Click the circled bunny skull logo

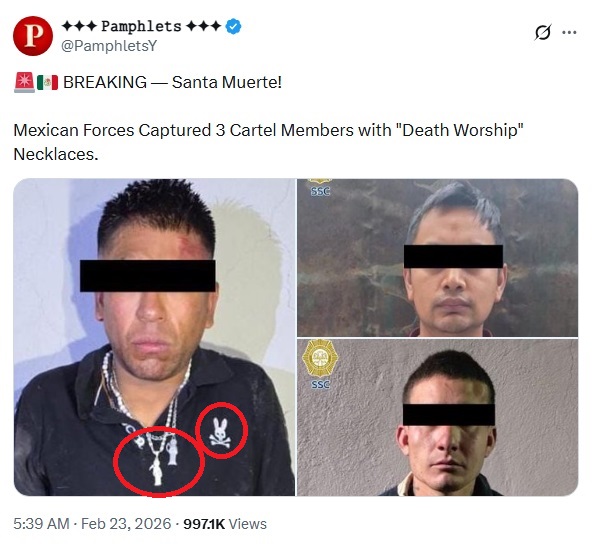(x=221, y=431)
